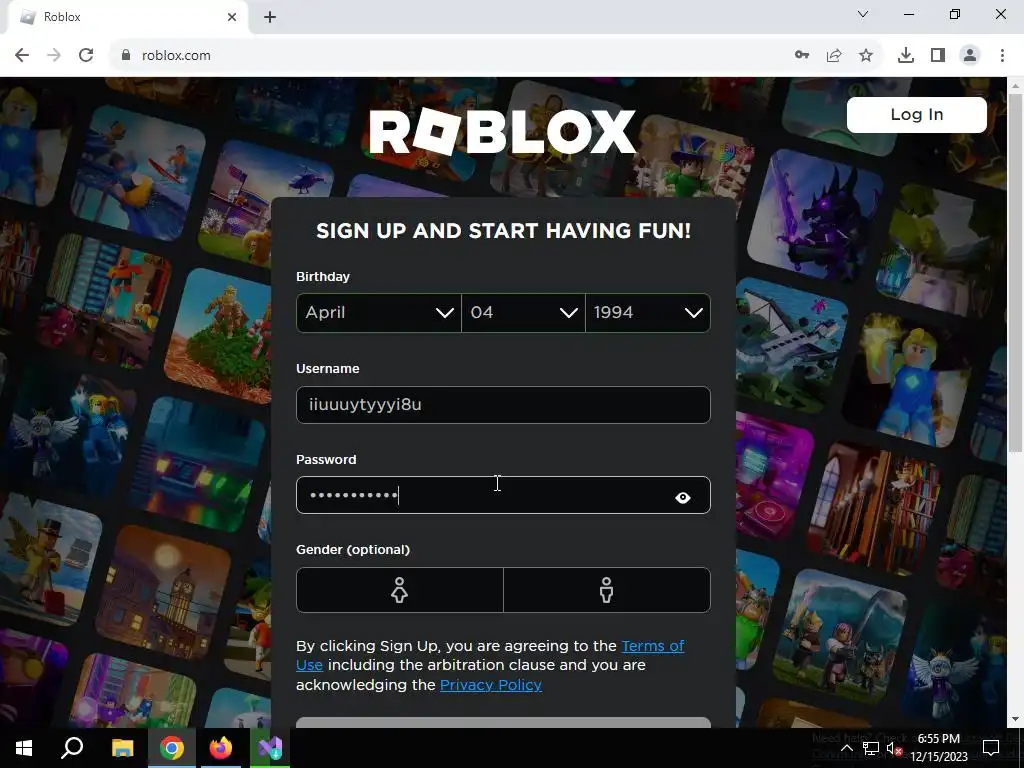Open the birthday day dropdown showing 04

click(523, 313)
